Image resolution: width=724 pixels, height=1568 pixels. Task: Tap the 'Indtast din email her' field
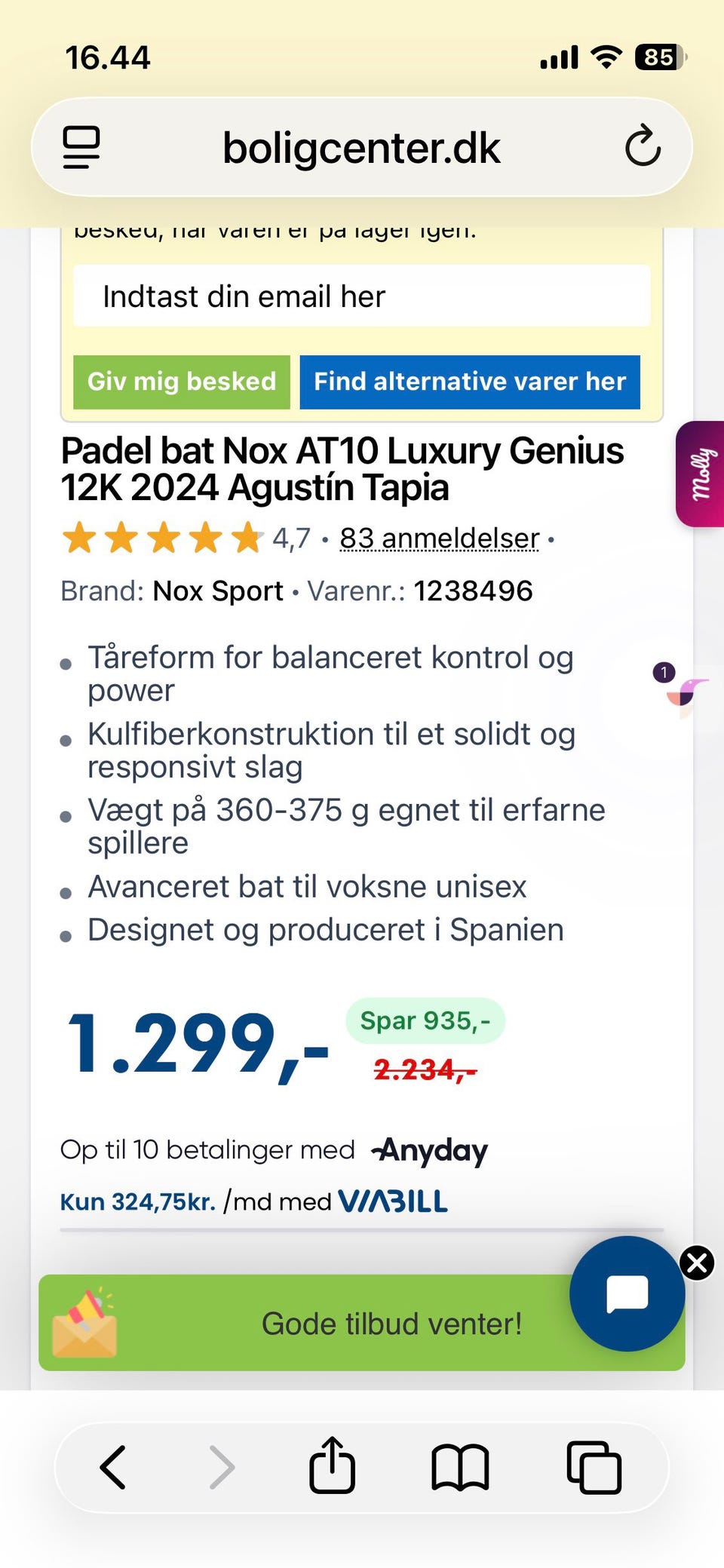click(361, 296)
